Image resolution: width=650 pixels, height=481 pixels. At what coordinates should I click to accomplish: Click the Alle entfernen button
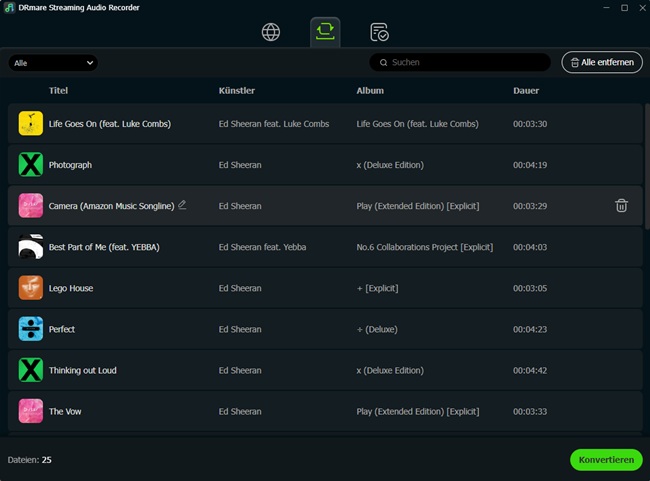tap(602, 62)
